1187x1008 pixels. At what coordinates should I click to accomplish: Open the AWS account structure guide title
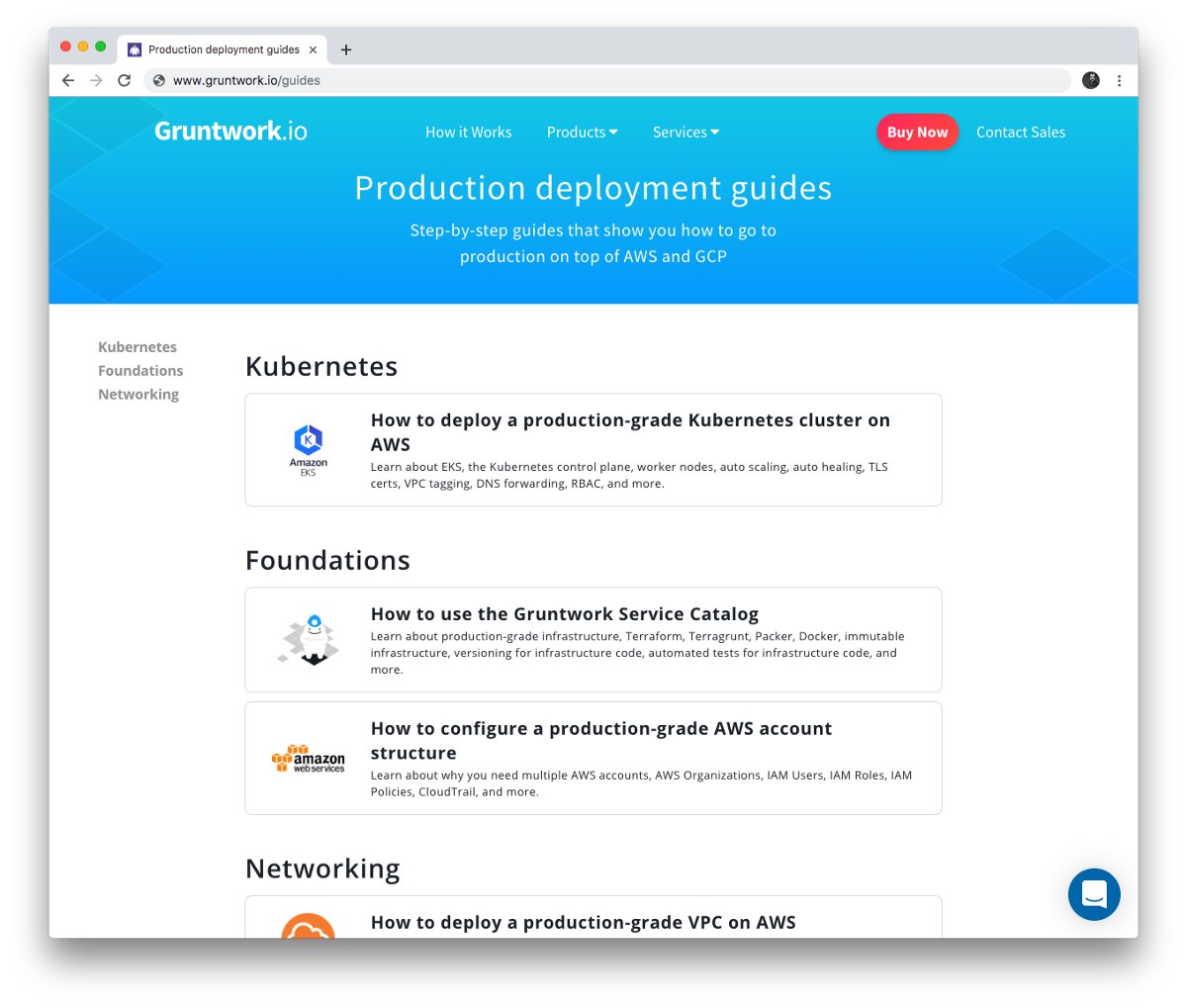[x=601, y=741]
